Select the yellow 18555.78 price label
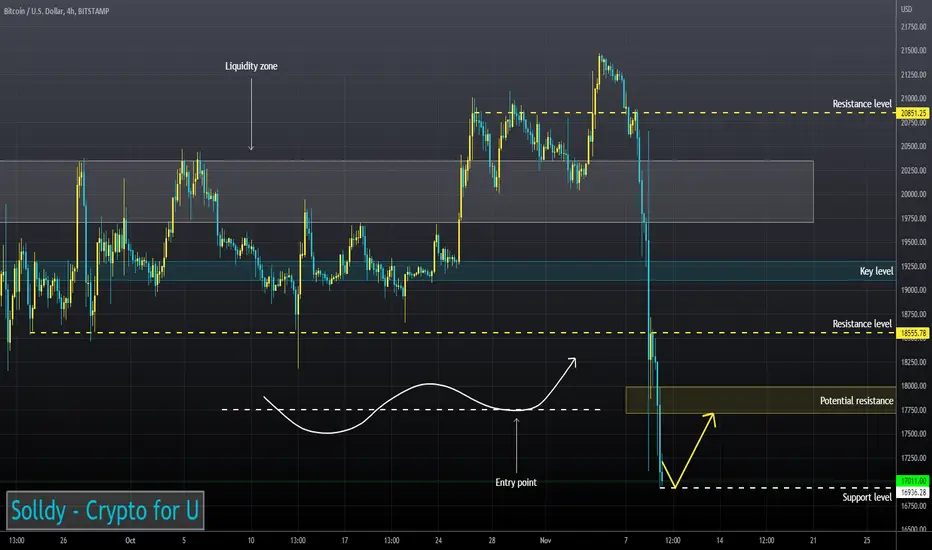This screenshot has width=932, height=550. tap(912, 333)
